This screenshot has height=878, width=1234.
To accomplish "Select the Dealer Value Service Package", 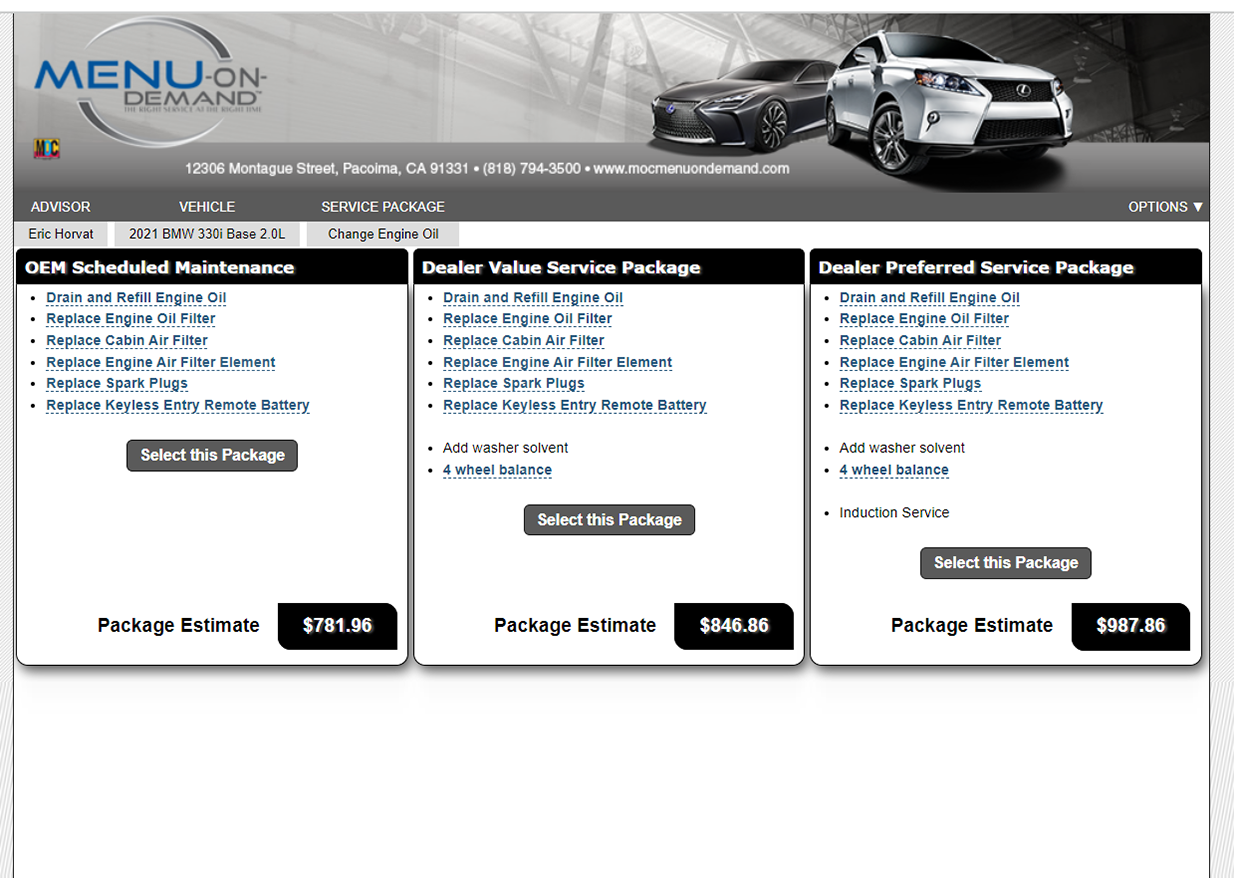I will pos(609,520).
